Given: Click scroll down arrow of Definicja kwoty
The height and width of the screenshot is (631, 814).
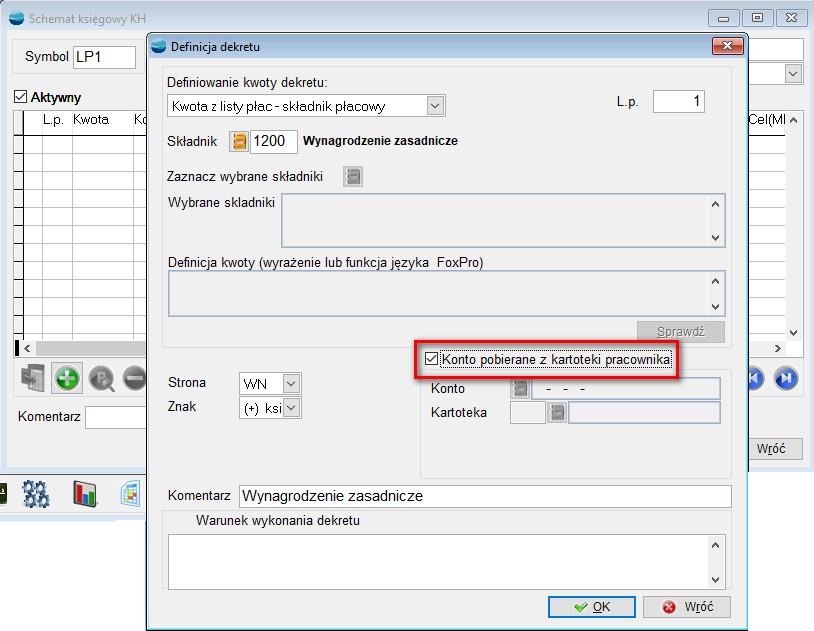Looking at the screenshot, I should [715, 306].
